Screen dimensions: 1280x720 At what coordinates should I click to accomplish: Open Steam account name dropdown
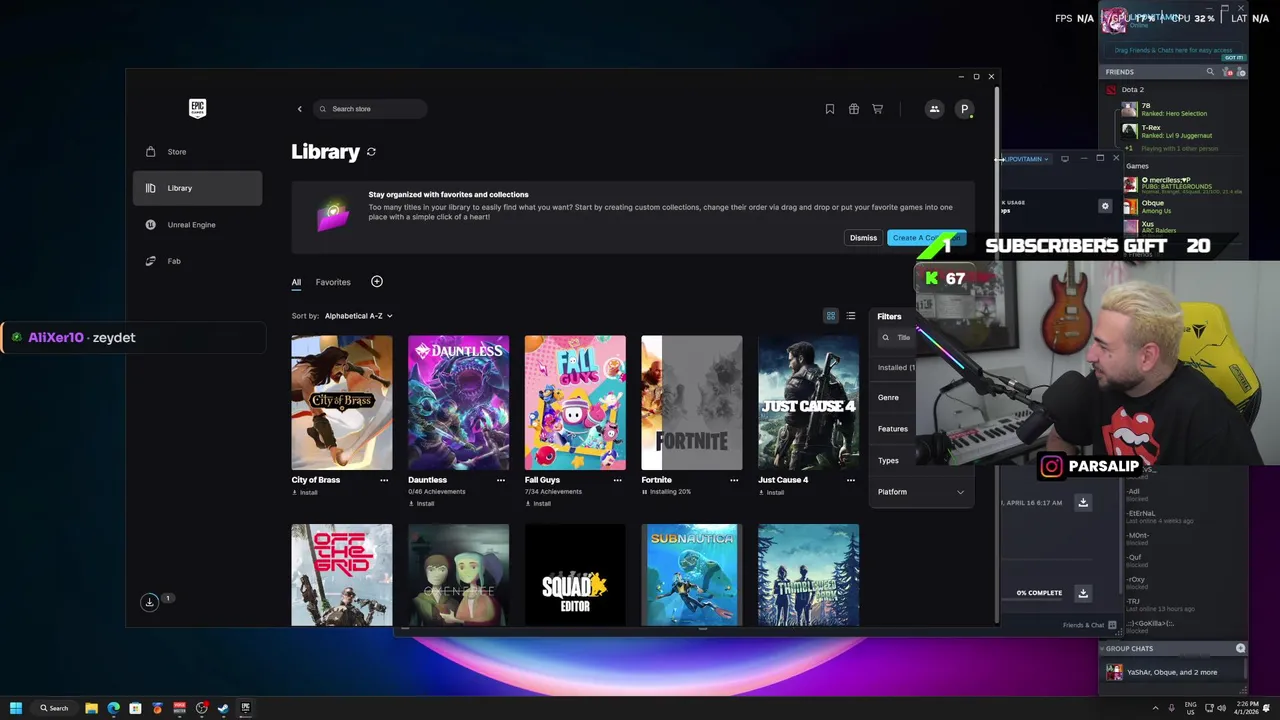click(x=1026, y=159)
